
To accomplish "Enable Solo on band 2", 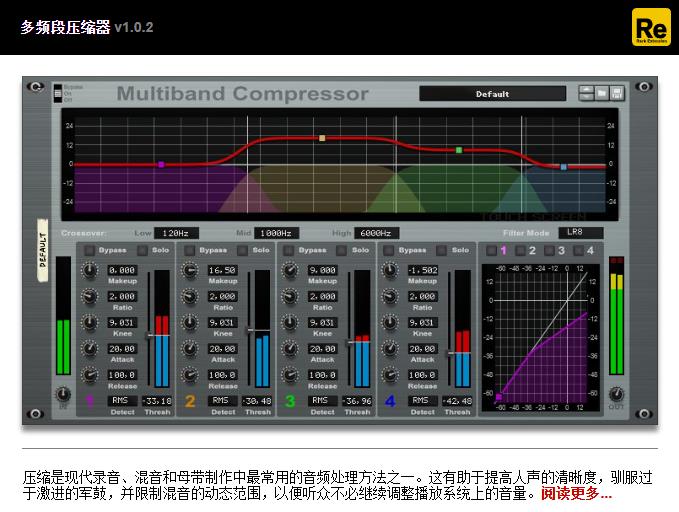I will (242, 250).
